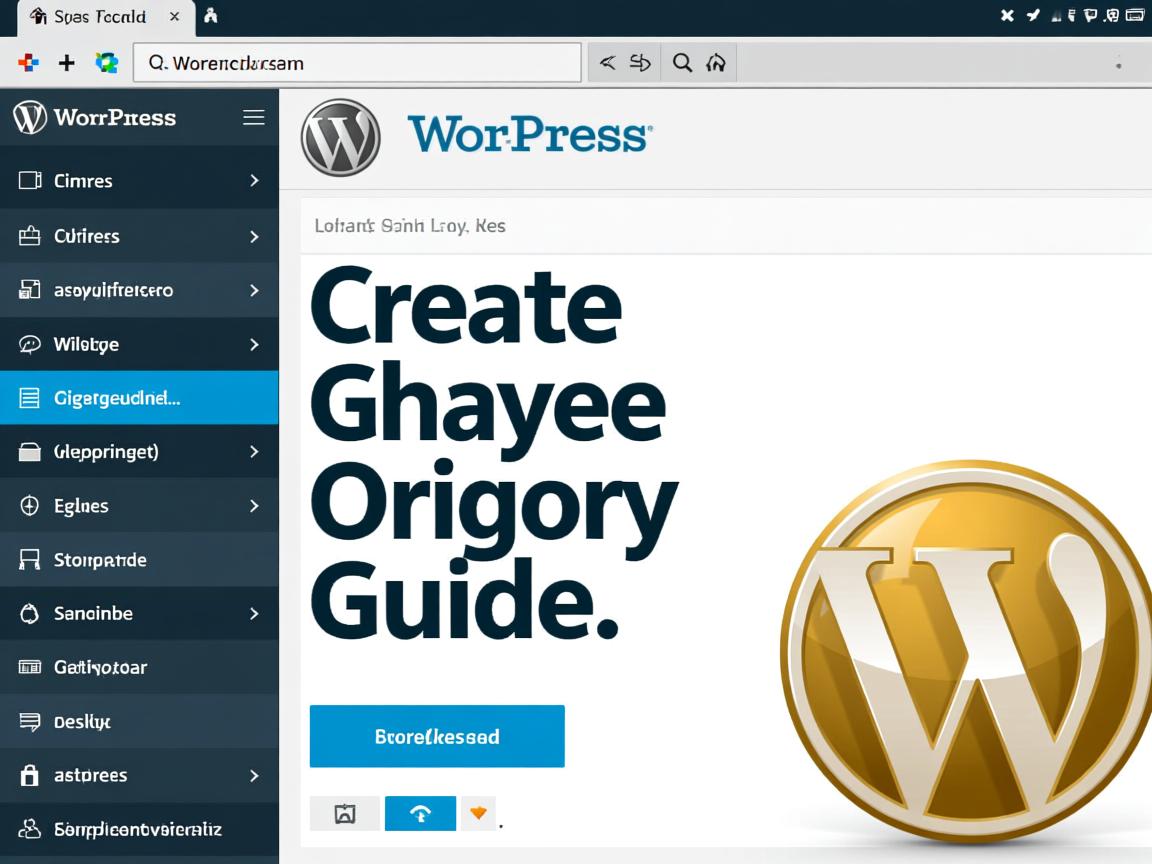Click inside the Worenclursam address bar

355,62
